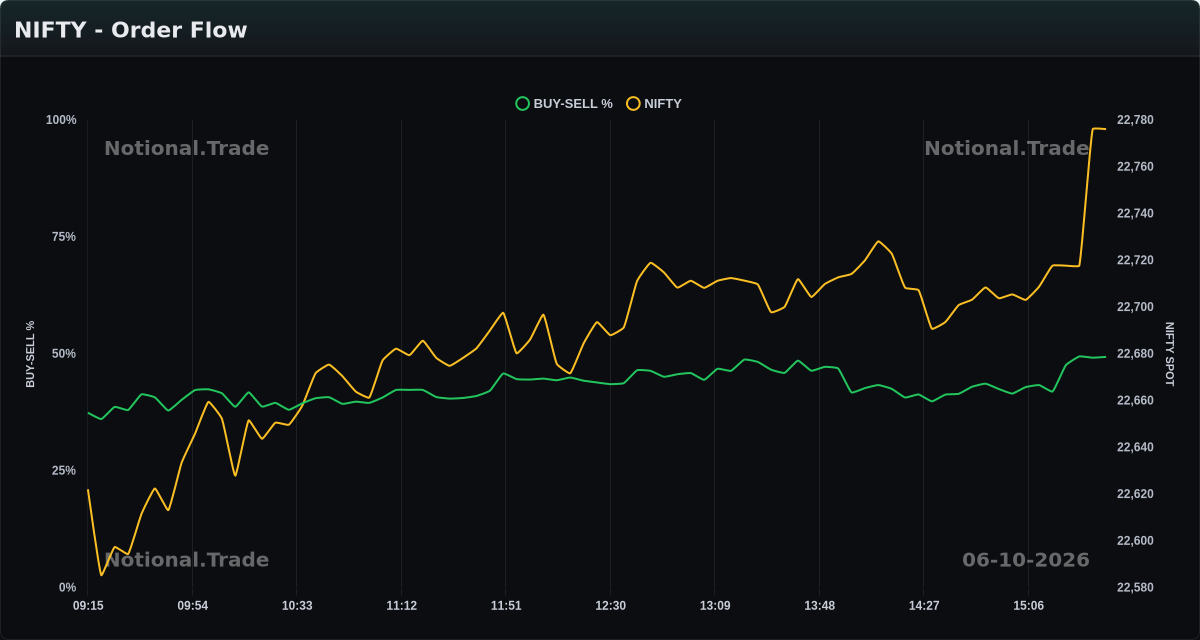Click the 75% left axis label
This screenshot has width=1200, height=640.
click(x=64, y=237)
